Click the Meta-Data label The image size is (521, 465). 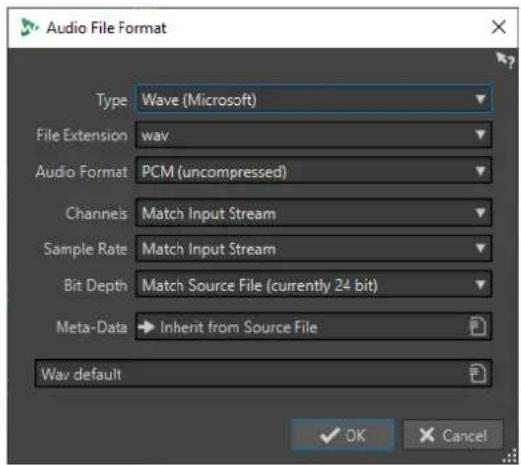click(x=92, y=327)
